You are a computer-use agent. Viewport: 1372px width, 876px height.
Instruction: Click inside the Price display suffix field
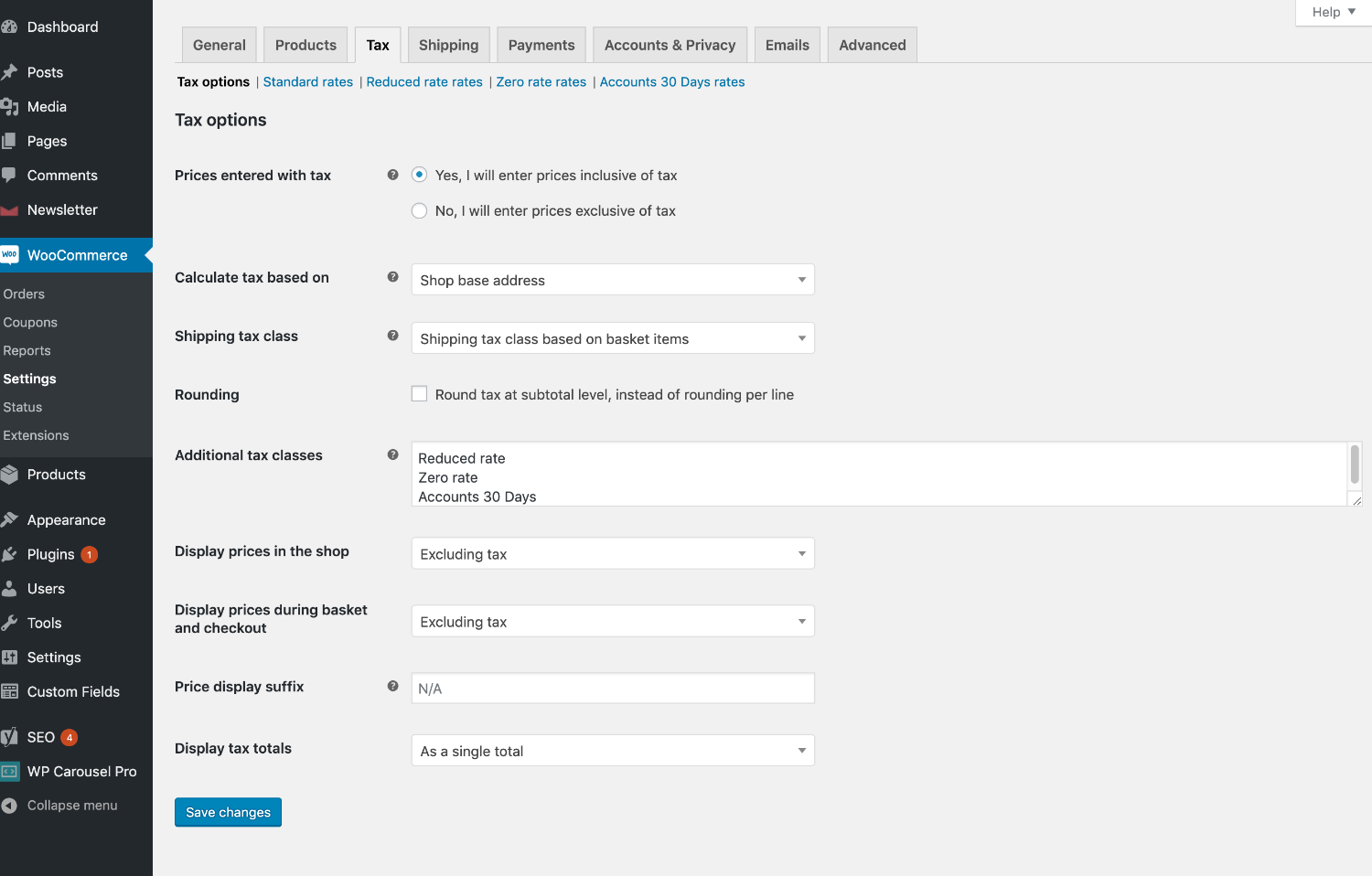click(612, 688)
